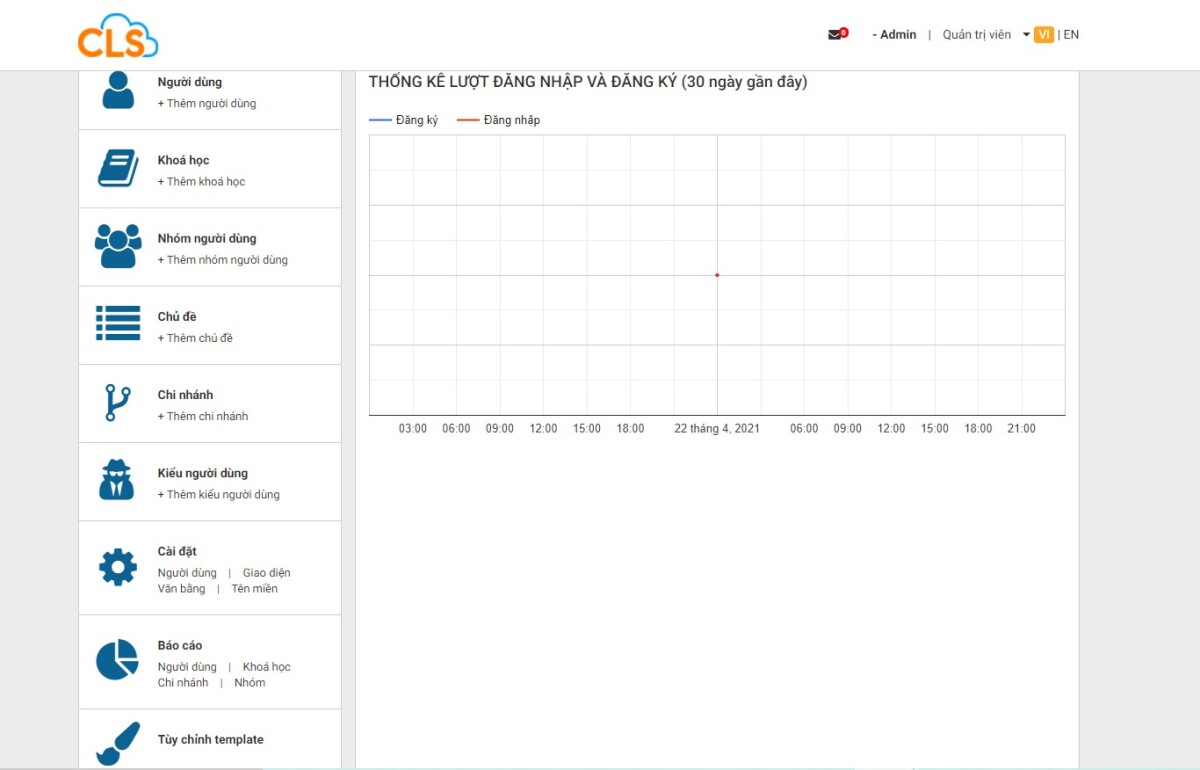This screenshot has width=1200, height=770.
Task: Click the Quản trị viên role label
Action: (977, 34)
